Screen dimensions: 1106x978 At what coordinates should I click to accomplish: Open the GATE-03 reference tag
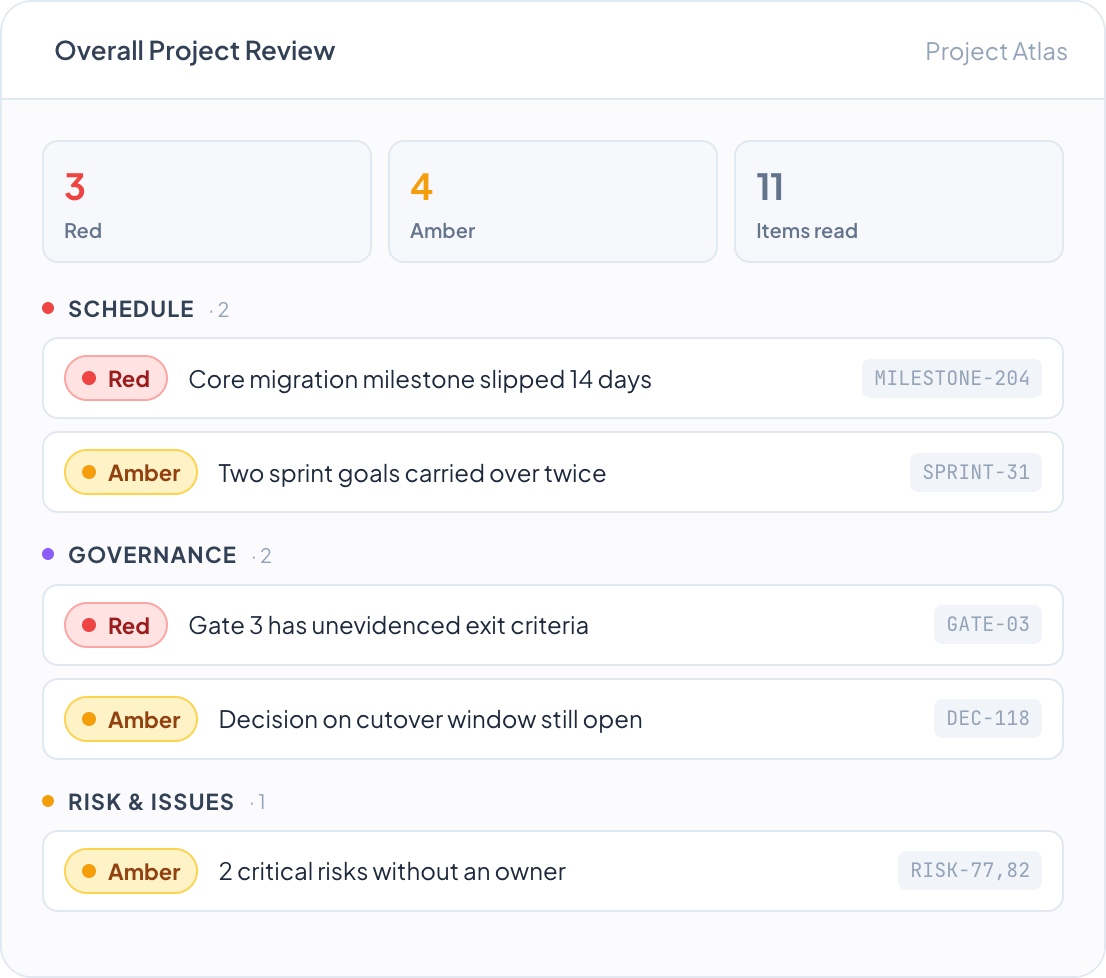pos(988,625)
